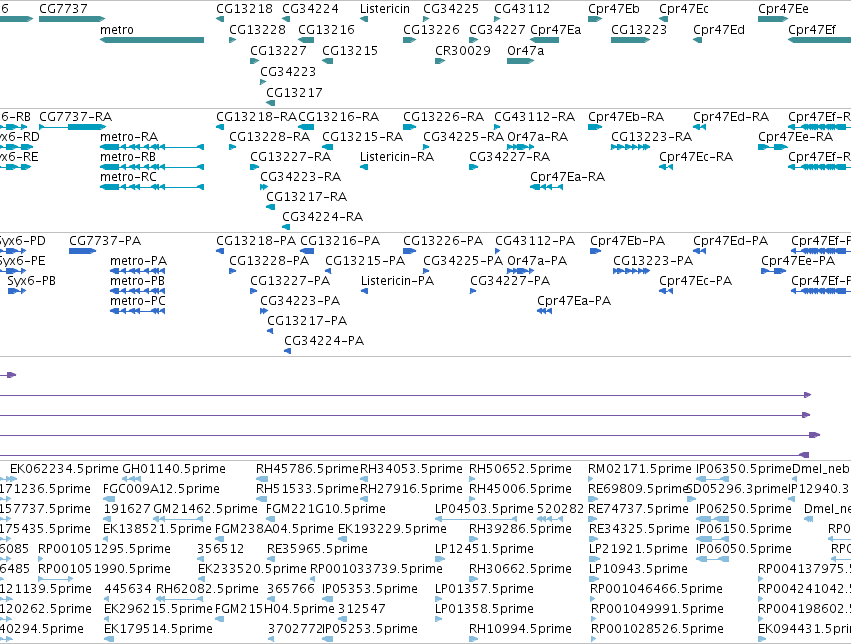Select the LP04503.5prime EST label
Image resolution: width=851 pixels, height=644 pixels.
[485, 509]
